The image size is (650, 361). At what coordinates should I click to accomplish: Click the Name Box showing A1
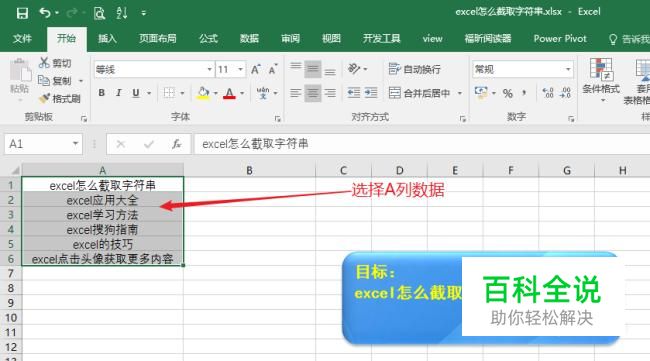point(44,144)
